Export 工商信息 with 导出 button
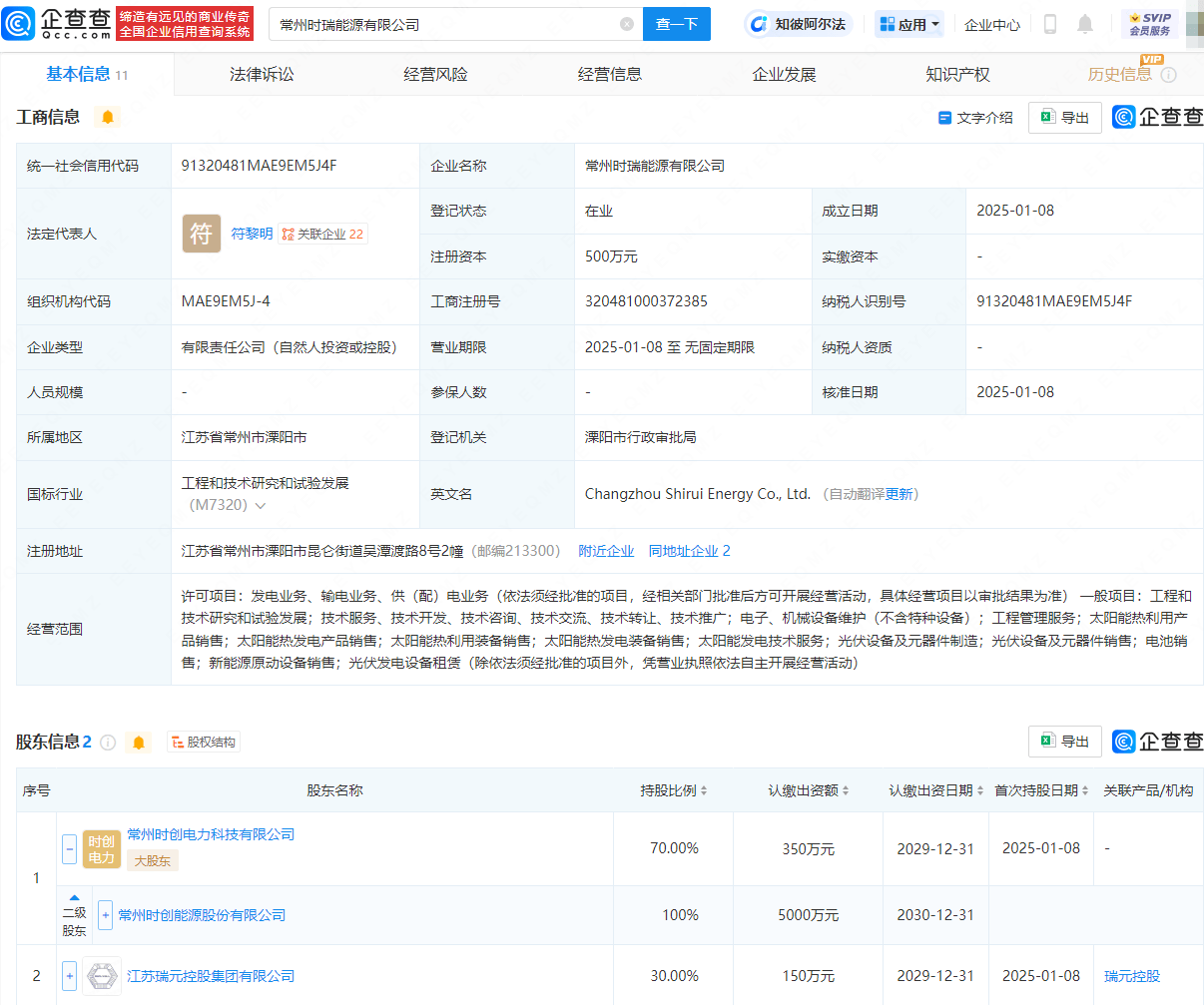Viewport: 1204px width, 1005px height. click(x=1065, y=118)
